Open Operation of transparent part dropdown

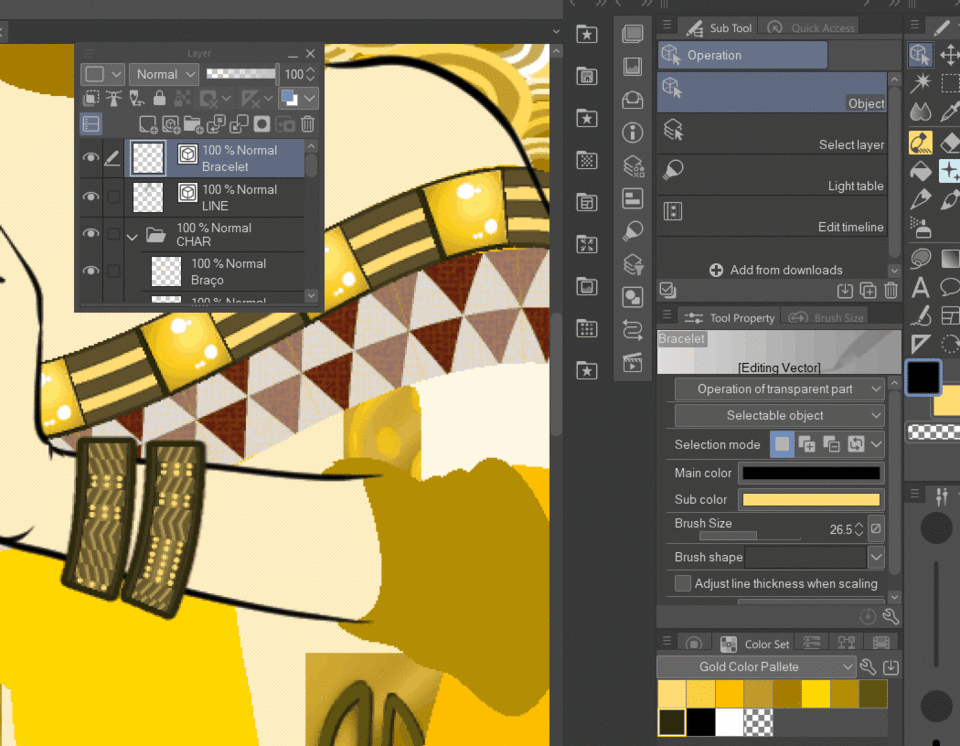[x=779, y=389]
